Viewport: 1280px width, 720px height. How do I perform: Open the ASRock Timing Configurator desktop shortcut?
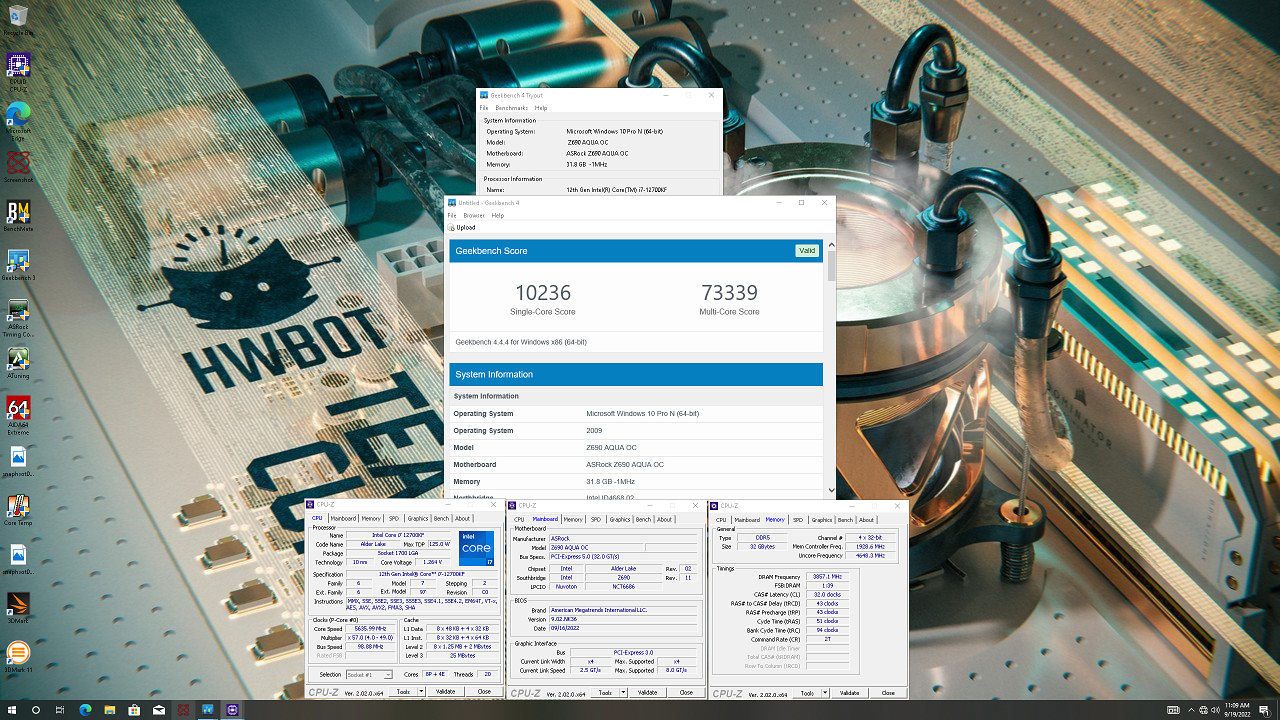(18, 318)
